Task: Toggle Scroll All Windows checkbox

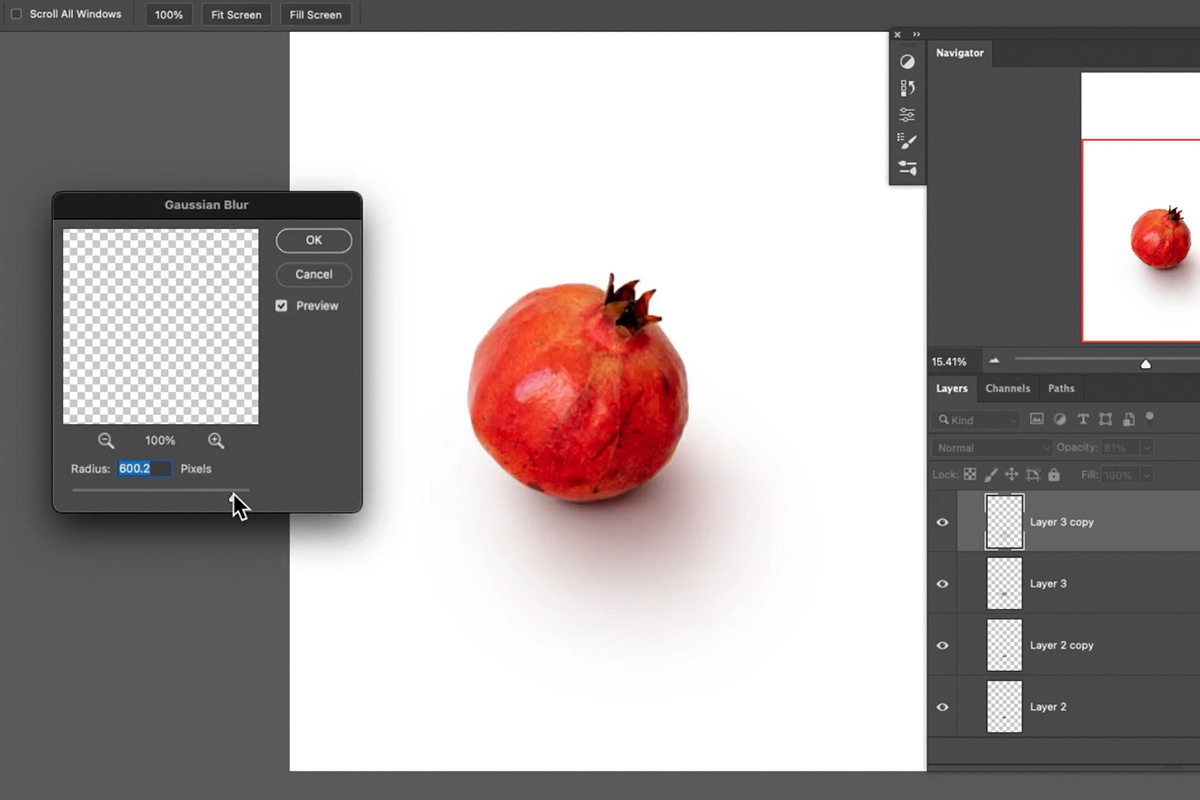Action: tap(16, 14)
